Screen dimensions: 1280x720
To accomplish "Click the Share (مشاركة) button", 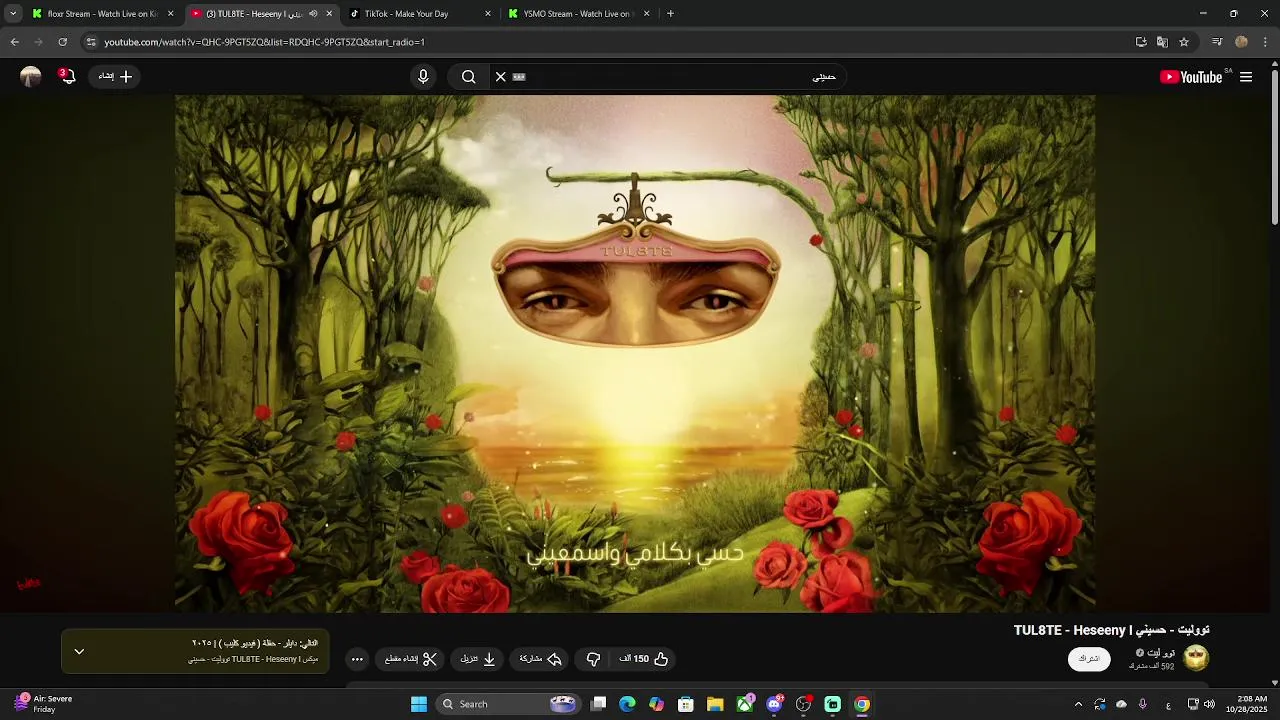I will point(541,659).
